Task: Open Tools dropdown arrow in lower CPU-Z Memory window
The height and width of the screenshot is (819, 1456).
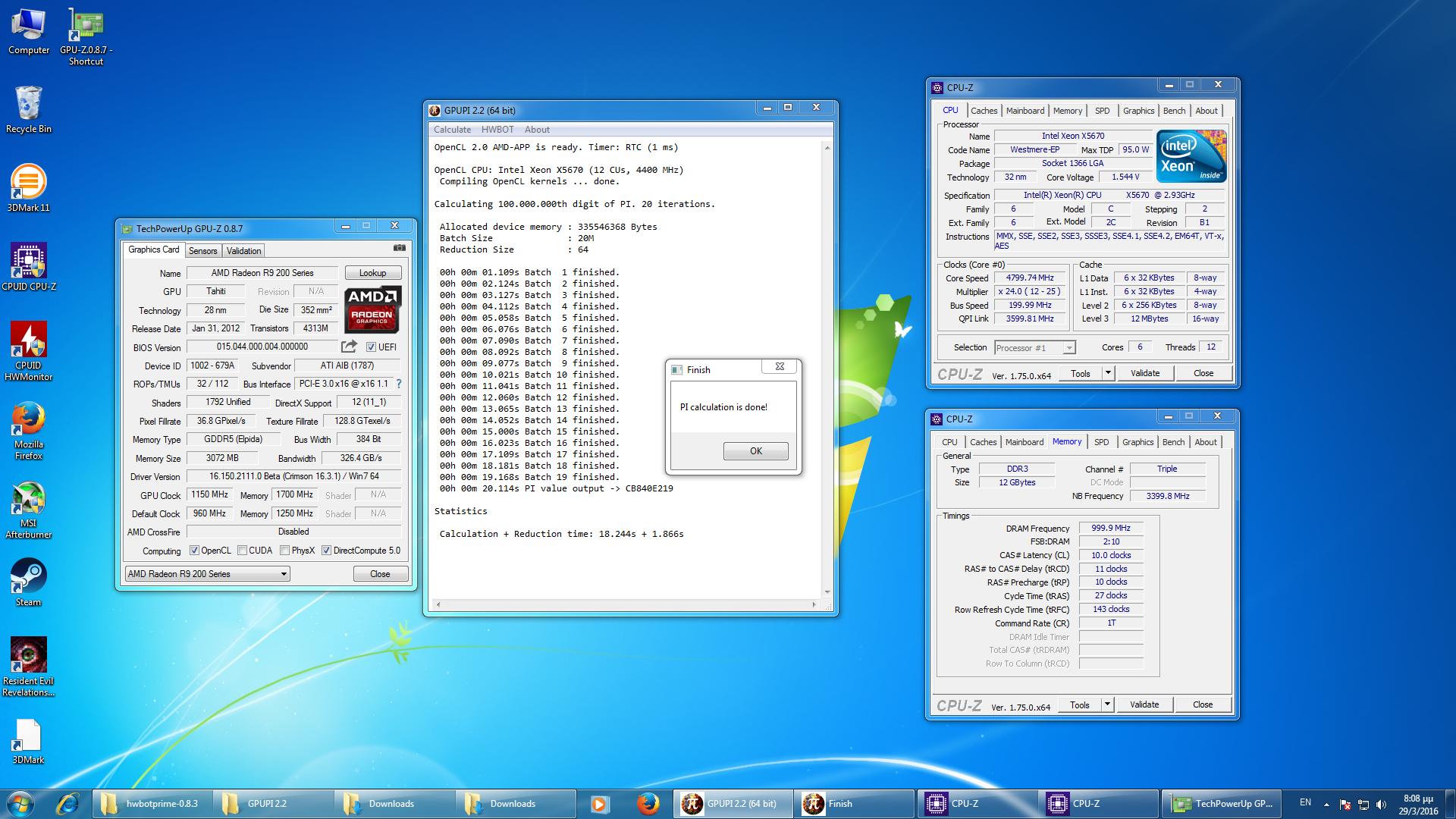Action: pos(1106,704)
